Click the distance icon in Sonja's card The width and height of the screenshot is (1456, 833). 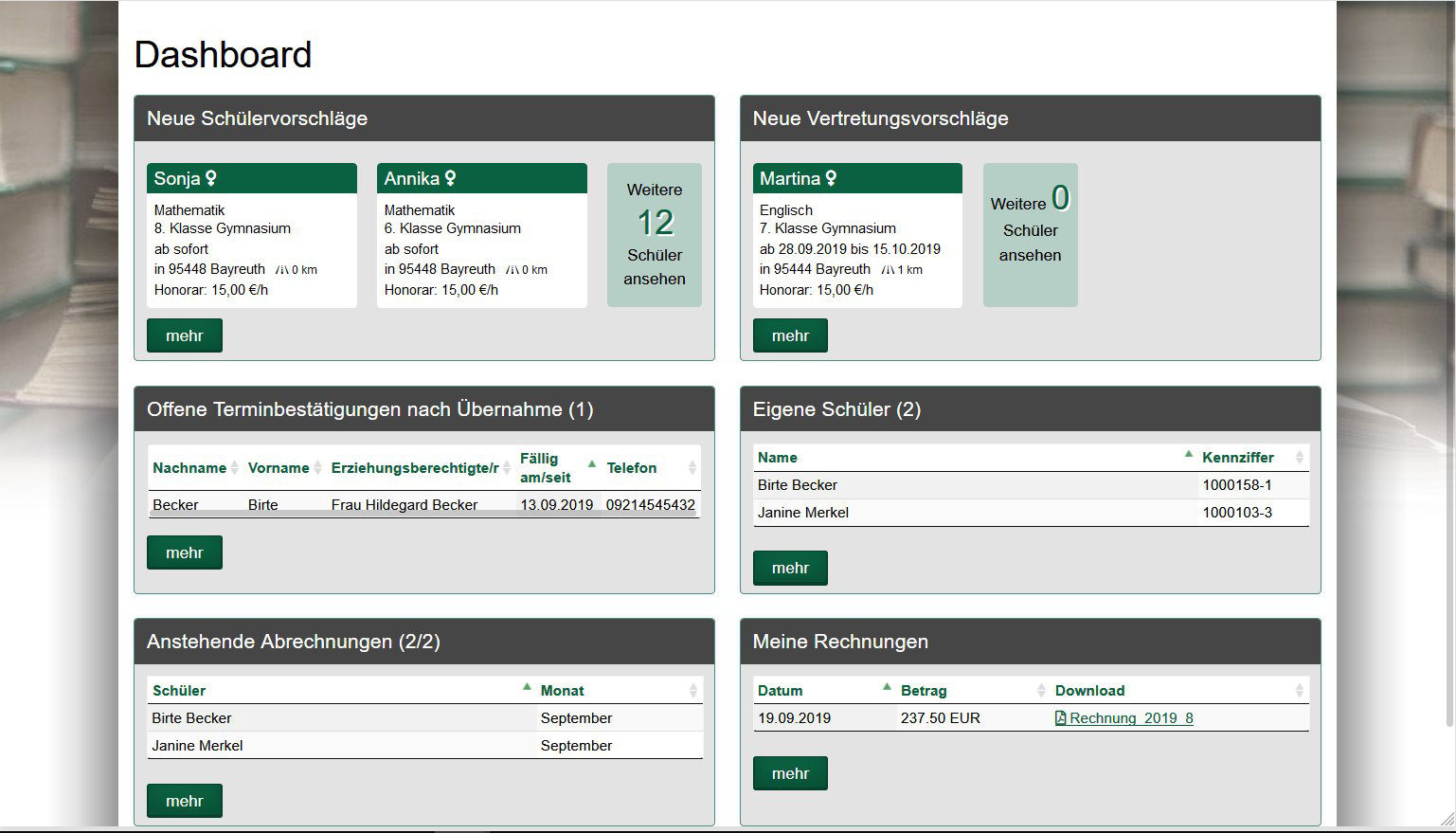click(x=281, y=270)
